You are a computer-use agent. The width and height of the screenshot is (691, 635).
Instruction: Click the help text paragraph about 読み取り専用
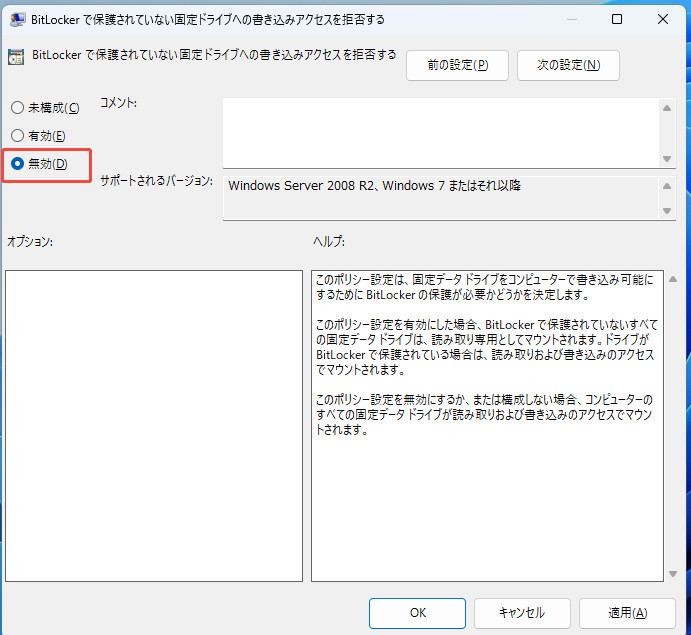pos(487,347)
